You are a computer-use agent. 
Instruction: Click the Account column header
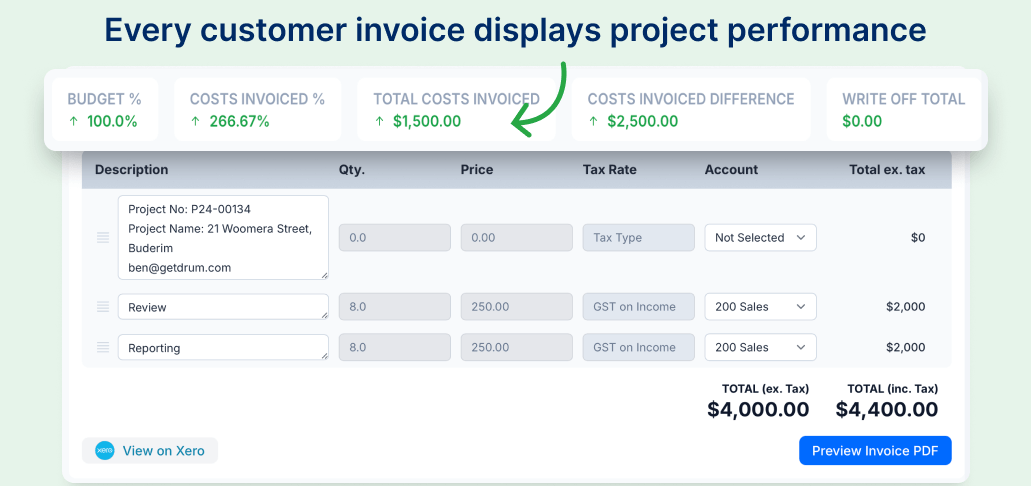tap(731, 170)
